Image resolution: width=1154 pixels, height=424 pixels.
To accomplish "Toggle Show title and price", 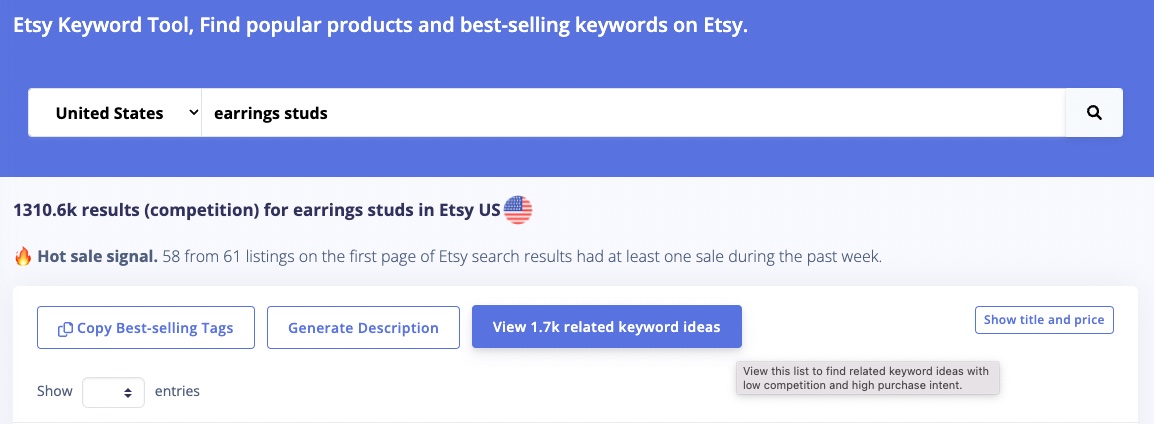I will click(x=1044, y=320).
